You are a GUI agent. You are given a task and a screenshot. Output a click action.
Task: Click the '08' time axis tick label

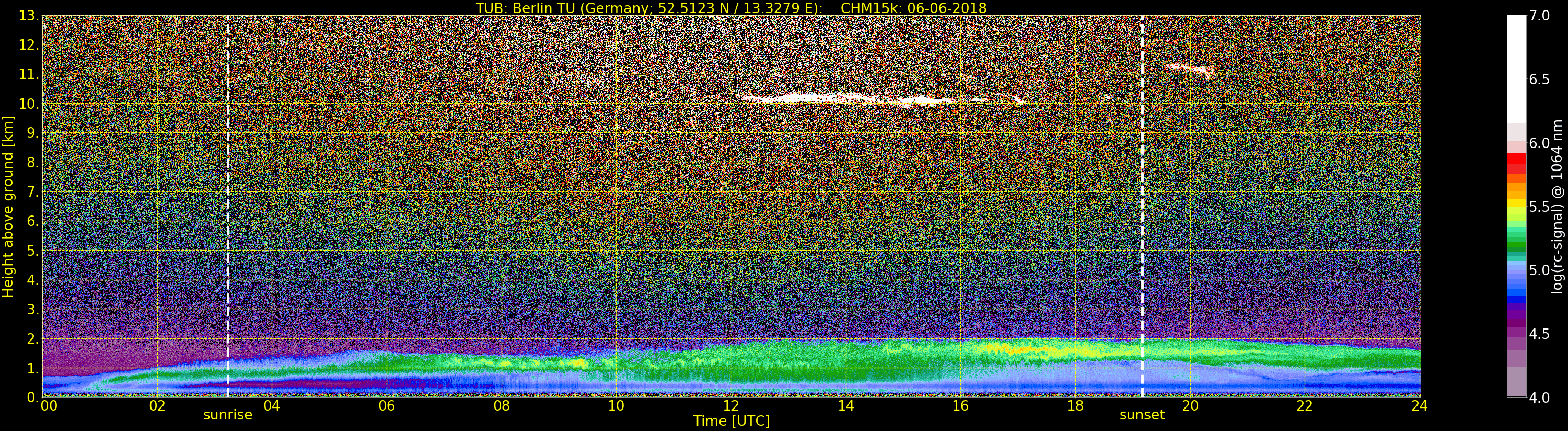[501, 406]
